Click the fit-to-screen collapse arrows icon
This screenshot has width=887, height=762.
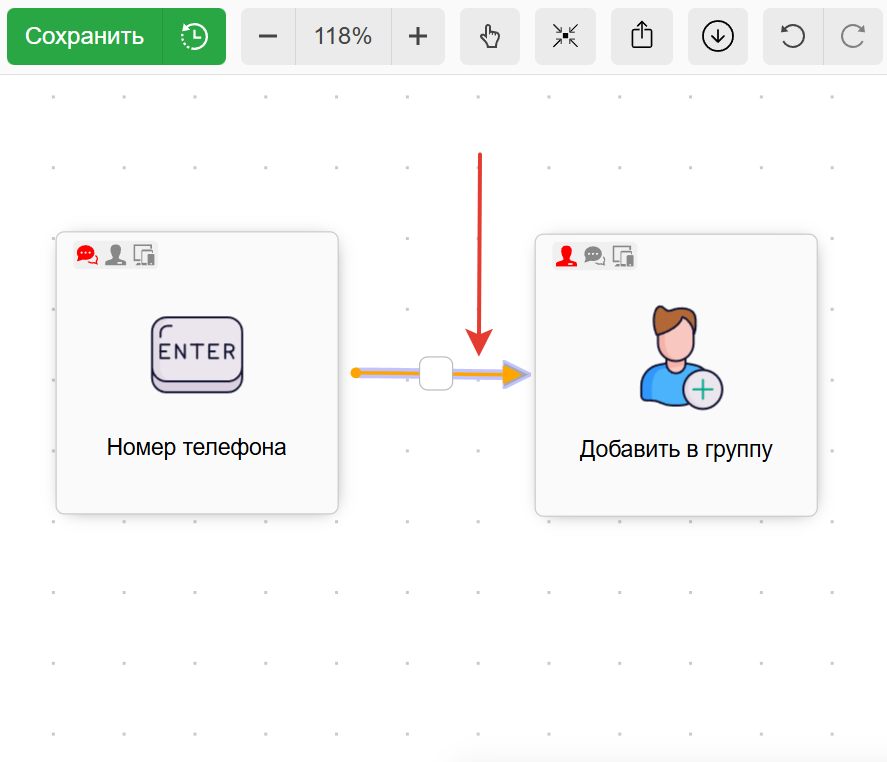pos(565,37)
